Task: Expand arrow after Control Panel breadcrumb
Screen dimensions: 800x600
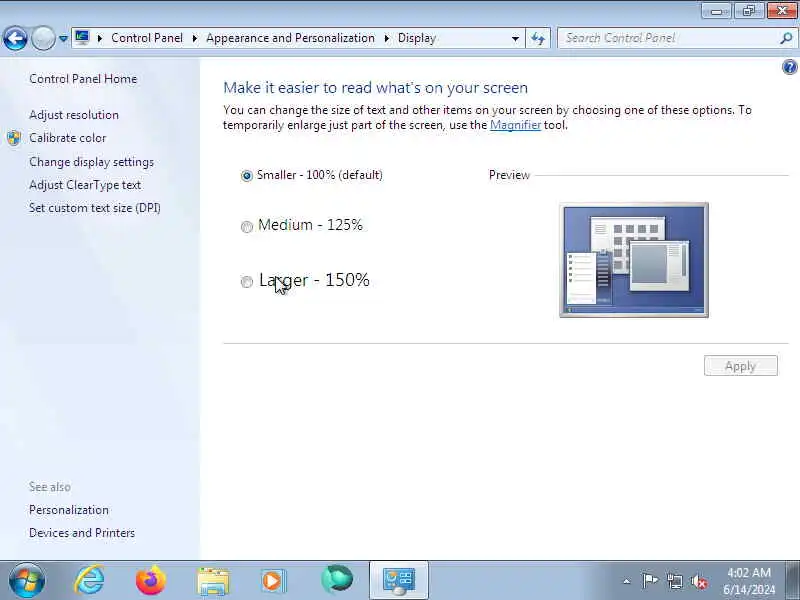Action: 195,38
